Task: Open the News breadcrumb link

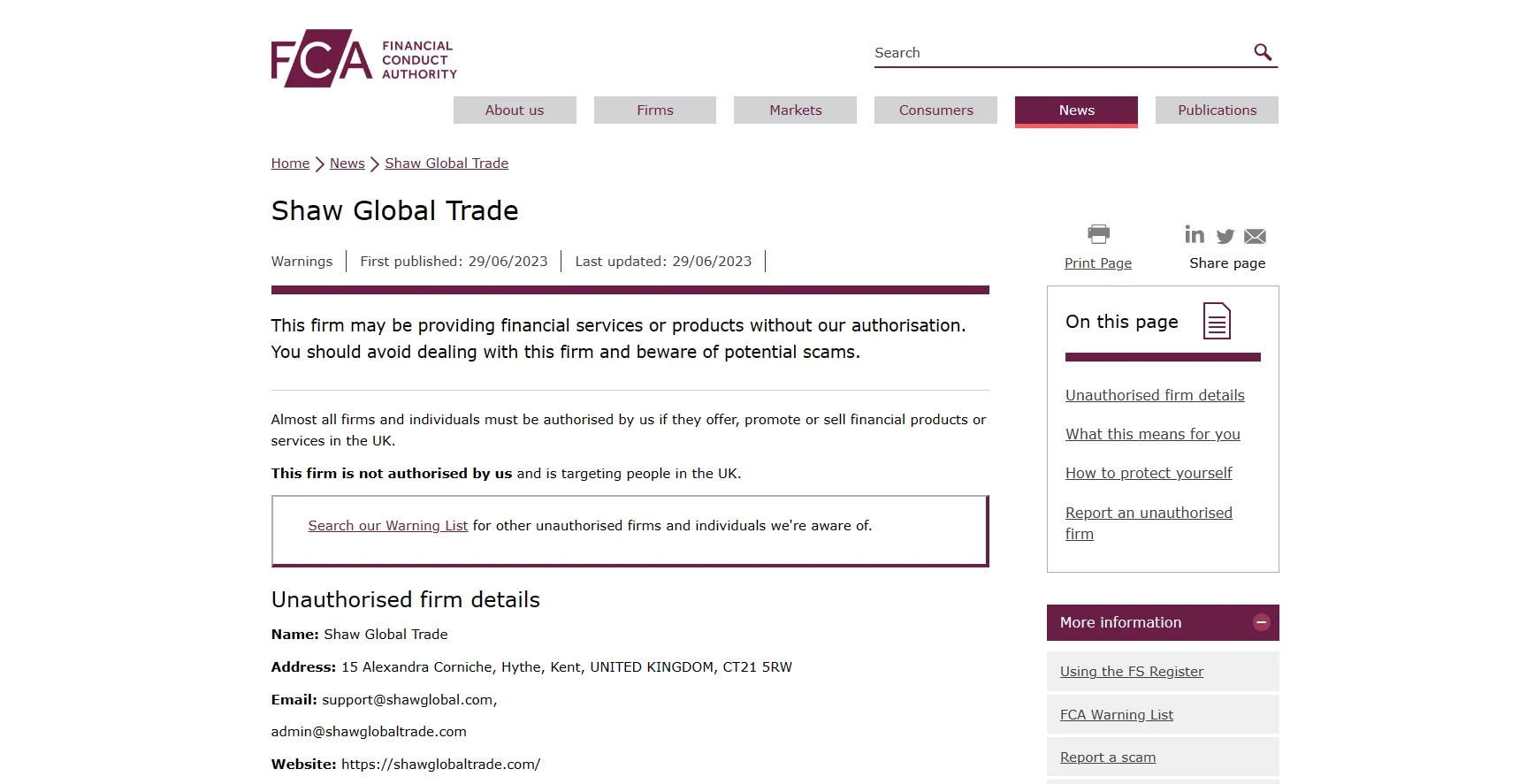Action: coord(347,164)
